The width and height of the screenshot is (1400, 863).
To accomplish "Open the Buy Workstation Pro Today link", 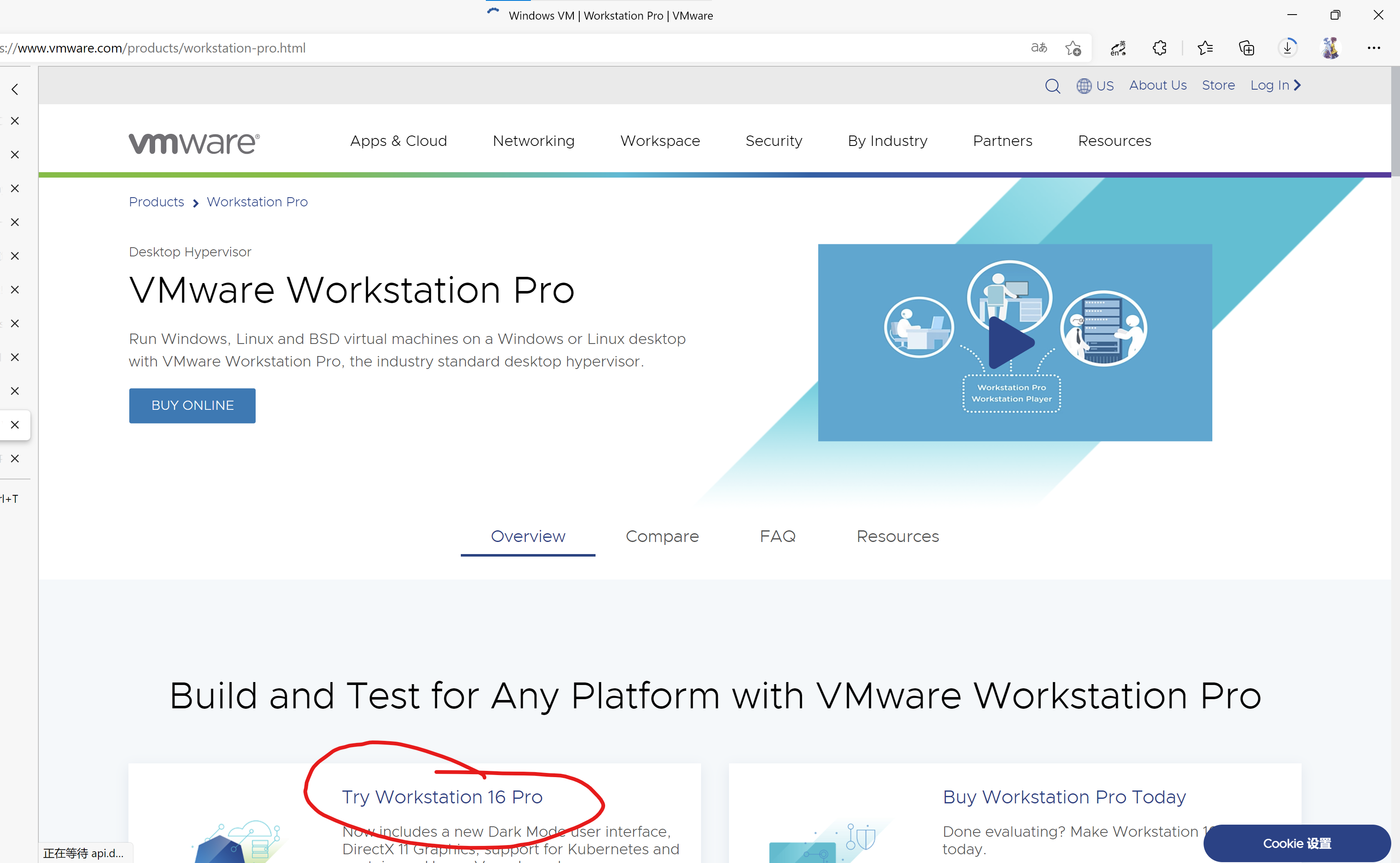I will click(x=1064, y=797).
